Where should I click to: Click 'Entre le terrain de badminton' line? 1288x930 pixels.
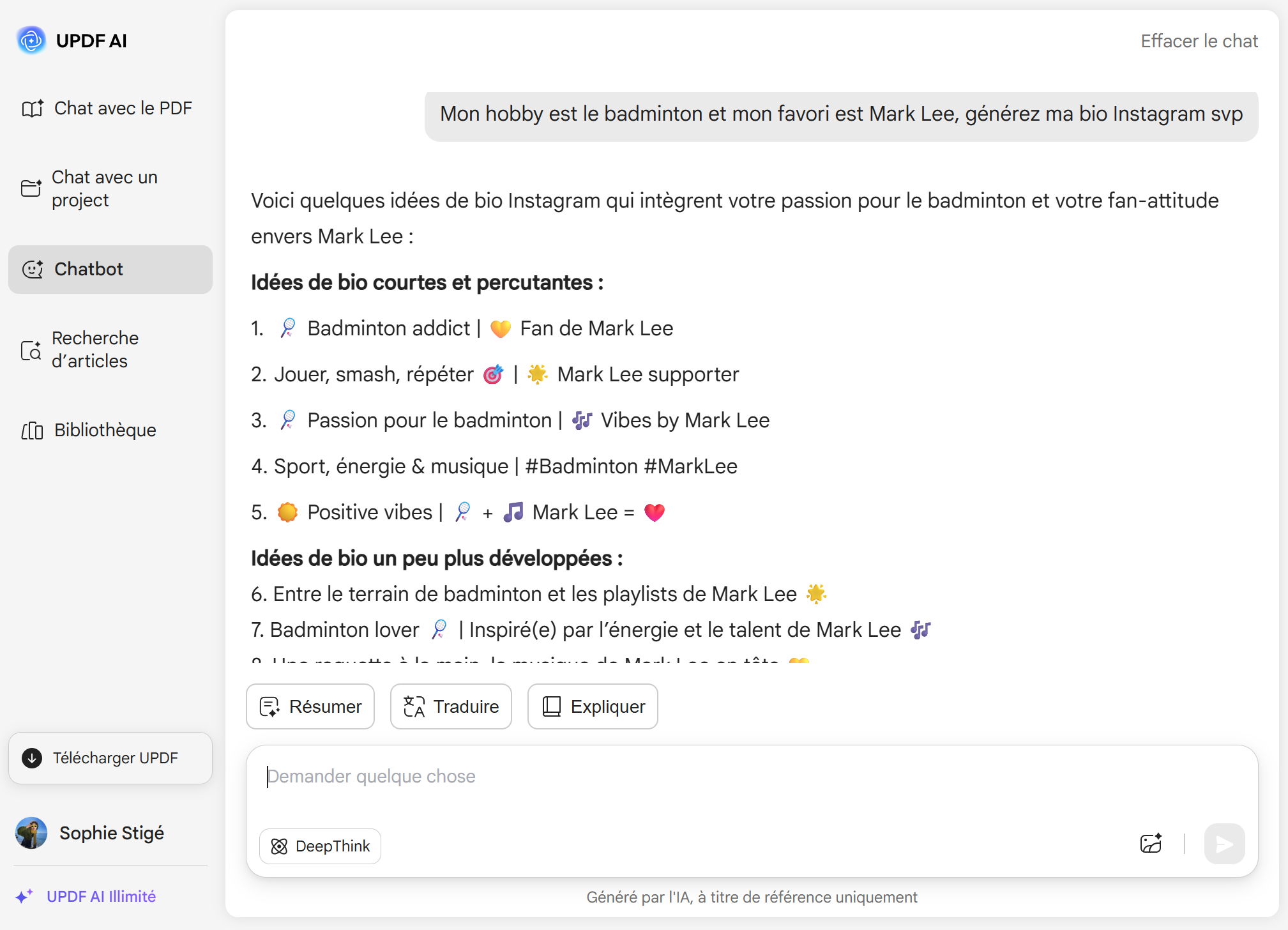[x=539, y=594]
